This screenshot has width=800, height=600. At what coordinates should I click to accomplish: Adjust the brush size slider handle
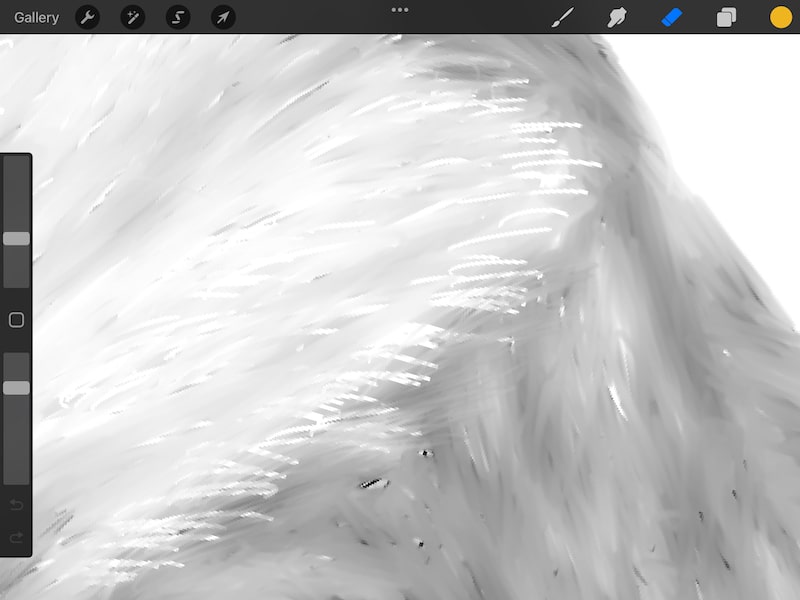click(15, 238)
